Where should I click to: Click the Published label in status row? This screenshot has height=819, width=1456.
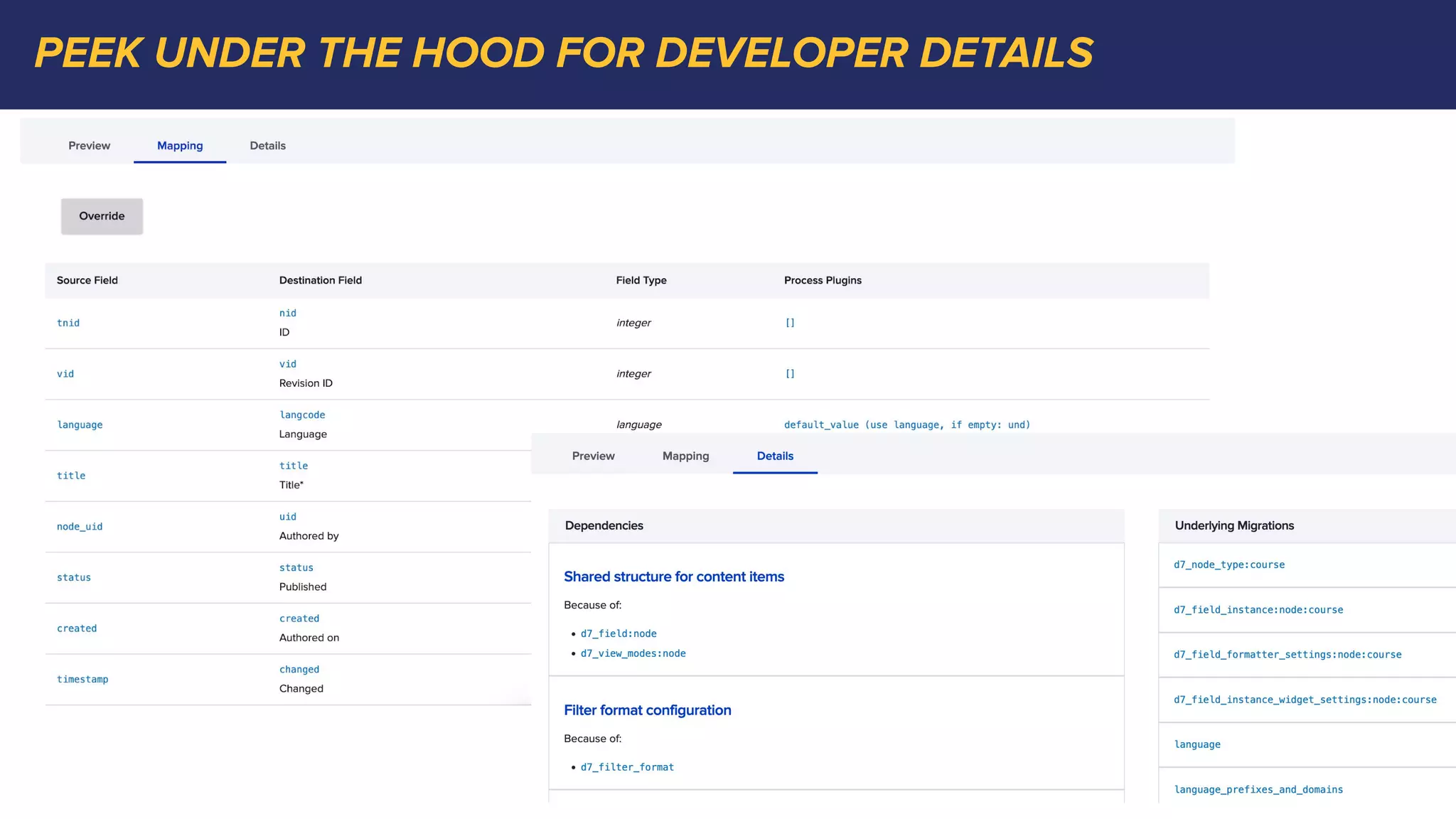point(303,587)
